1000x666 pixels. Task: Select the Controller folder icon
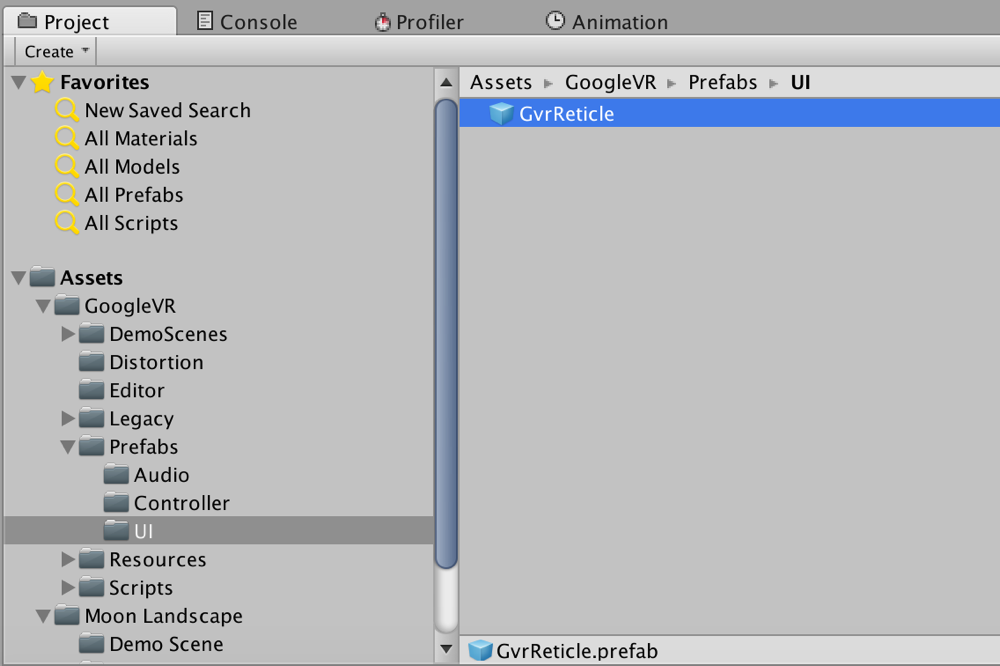[x=116, y=503]
